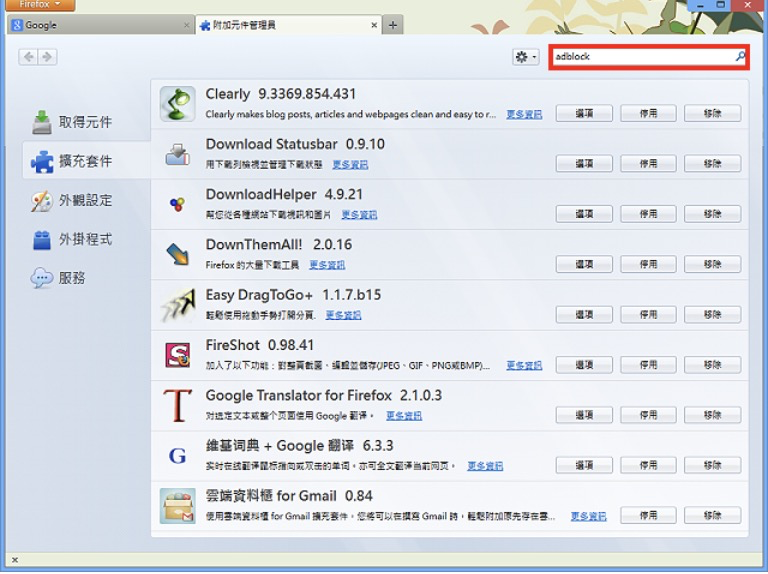
Task: Open 選項 (Options) for Clearly
Action: pos(584,114)
